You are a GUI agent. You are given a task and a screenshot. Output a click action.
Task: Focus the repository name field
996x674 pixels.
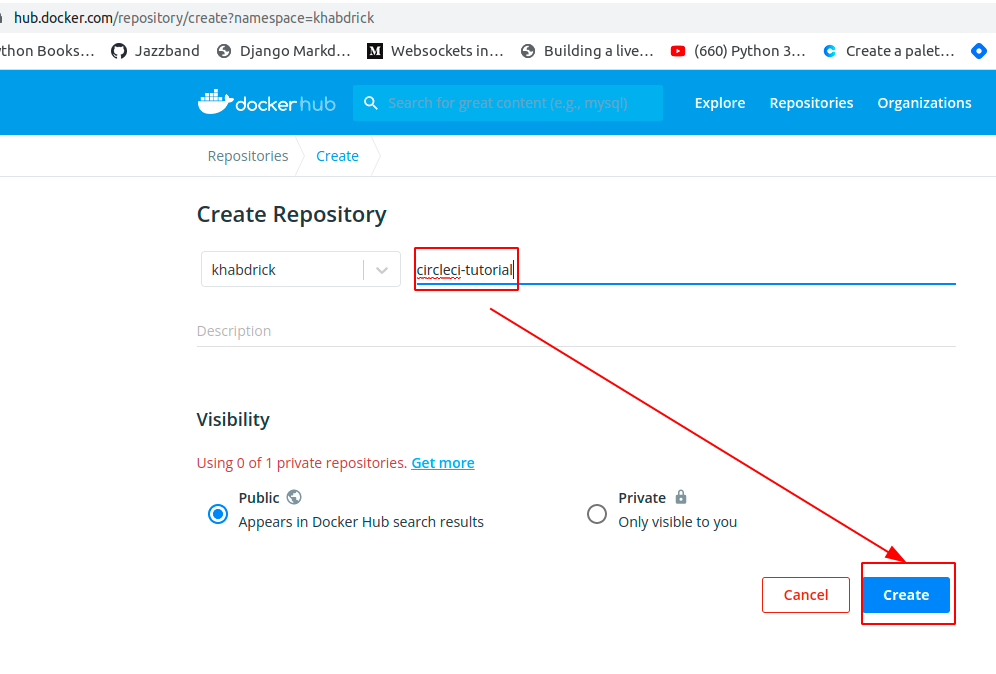tap(685, 270)
